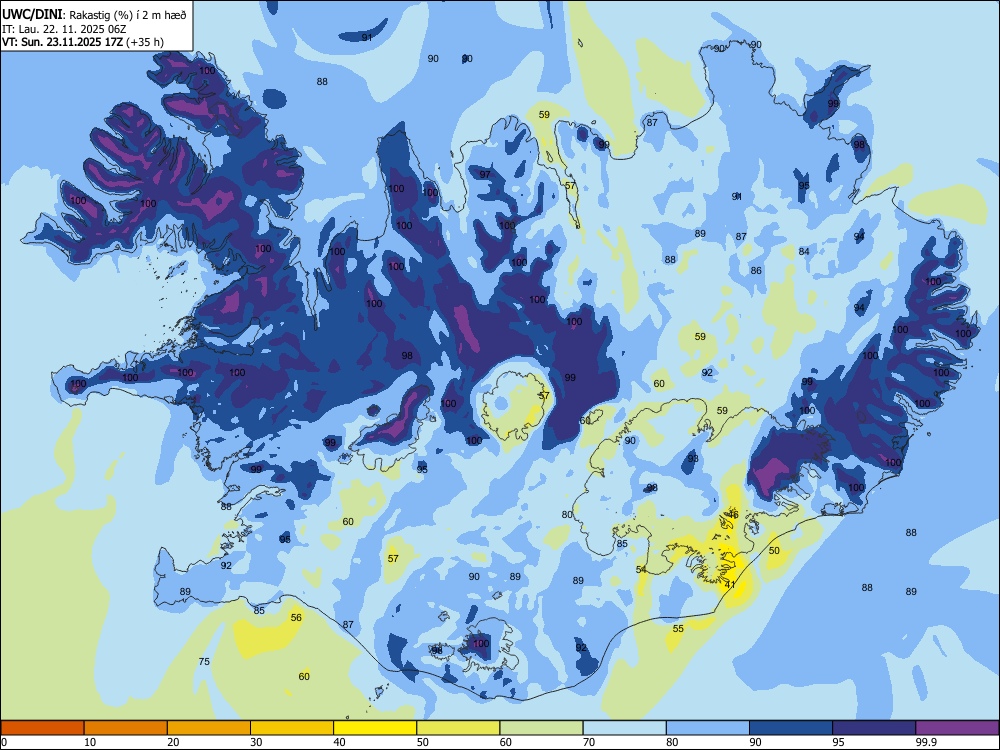Select the '40' label on the legend scale
Image resolution: width=1000 pixels, height=750 pixels.
(x=339, y=742)
